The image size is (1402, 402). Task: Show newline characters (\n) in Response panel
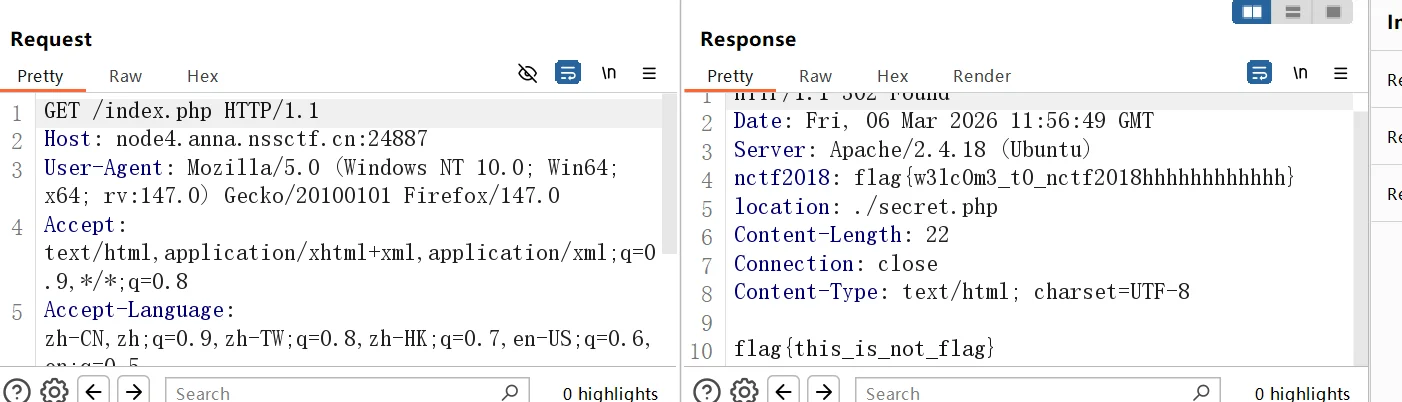1300,73
